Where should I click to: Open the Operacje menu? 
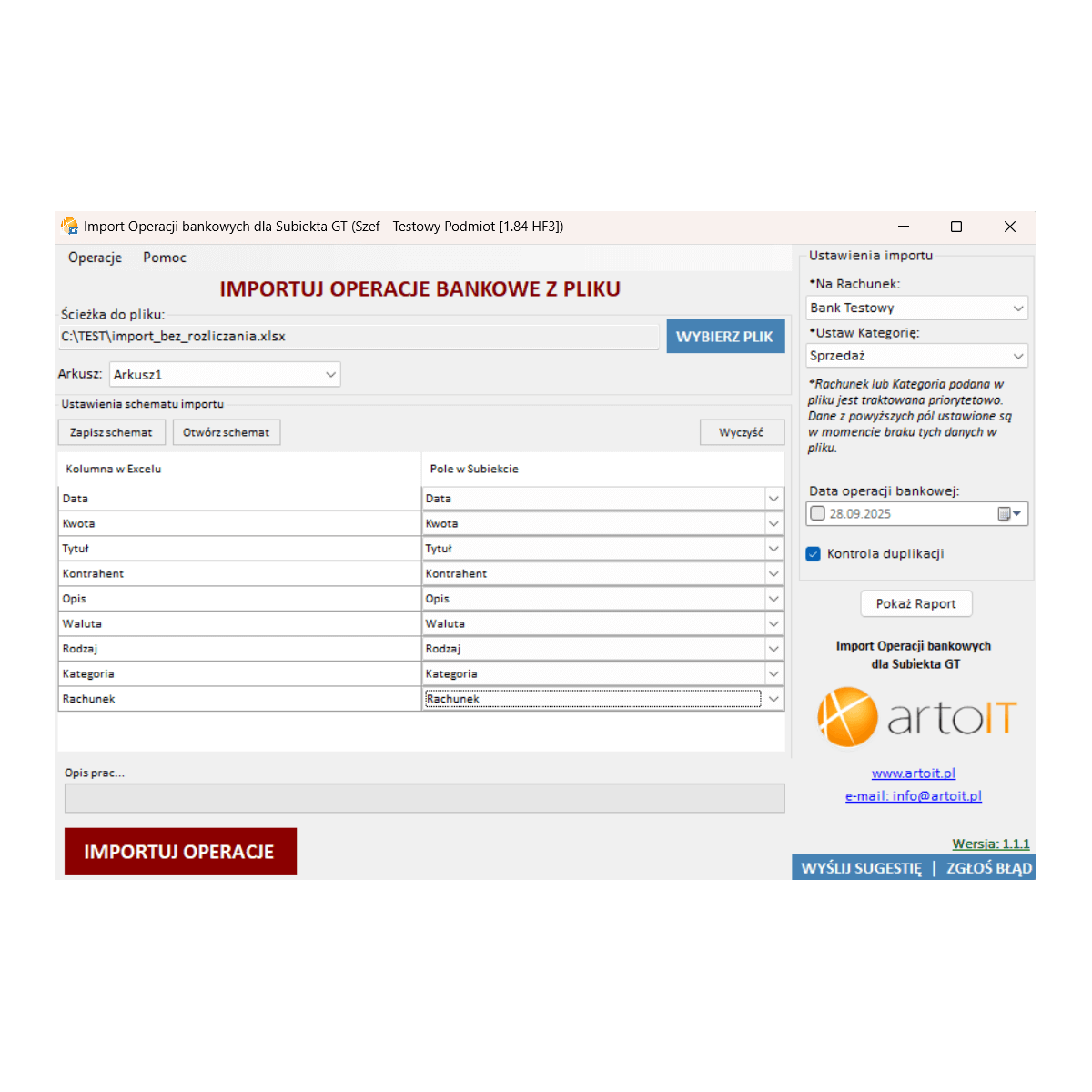point(95,258)
